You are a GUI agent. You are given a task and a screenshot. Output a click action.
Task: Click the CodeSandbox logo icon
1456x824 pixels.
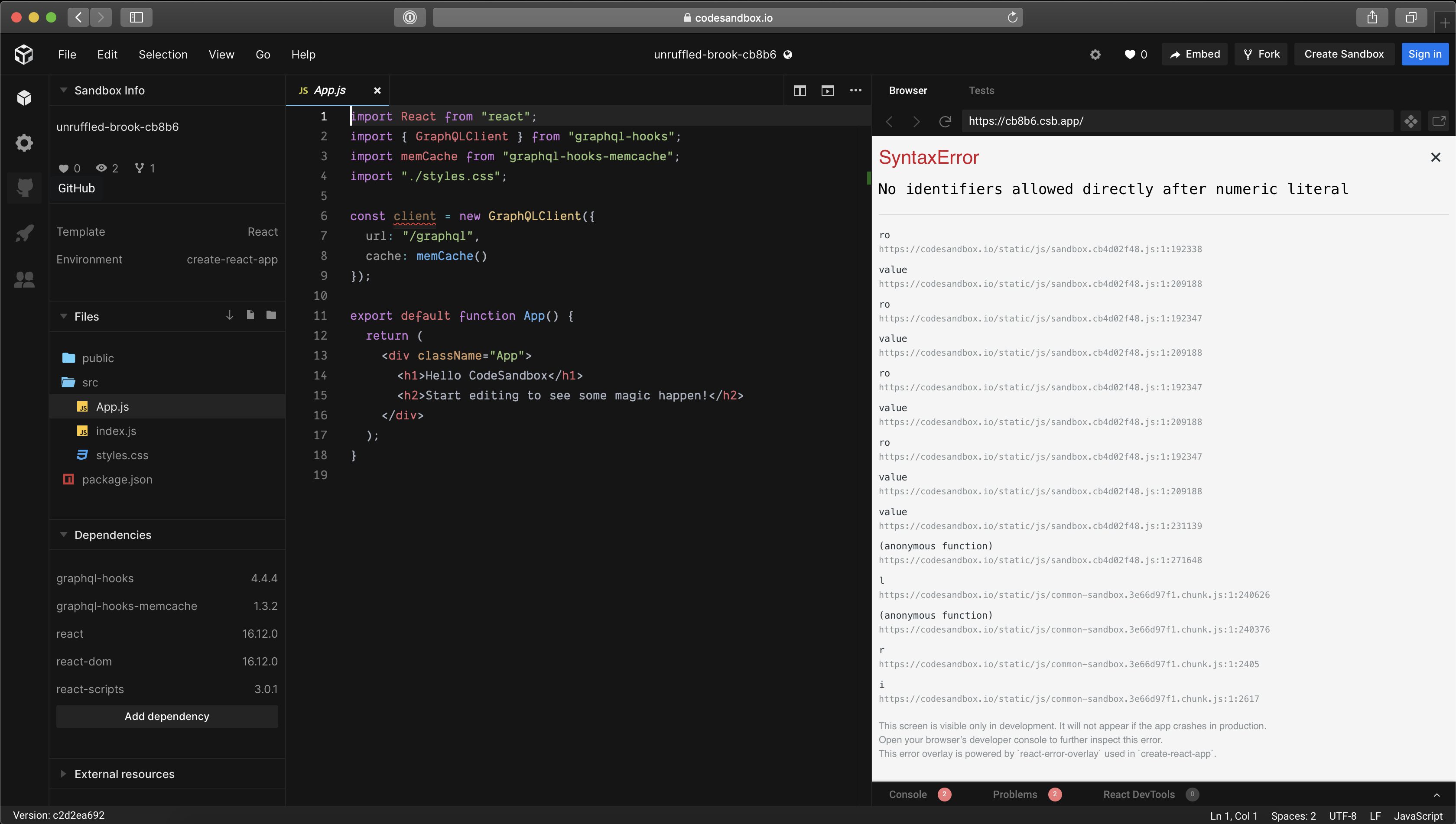[x=23, y=54]
